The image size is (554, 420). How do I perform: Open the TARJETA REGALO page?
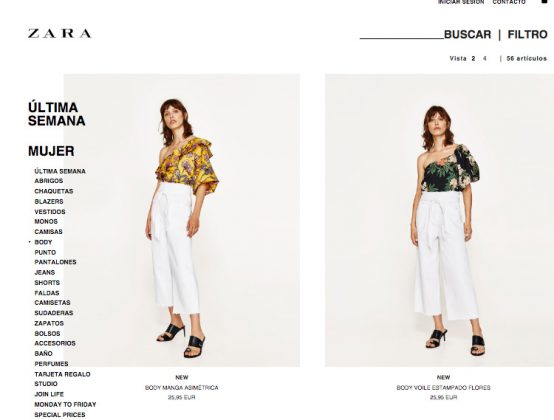click(63, 374)
